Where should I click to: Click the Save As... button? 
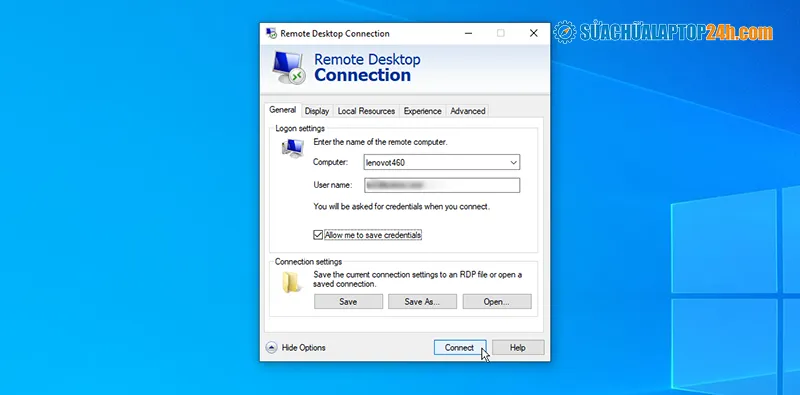(422, 302)
